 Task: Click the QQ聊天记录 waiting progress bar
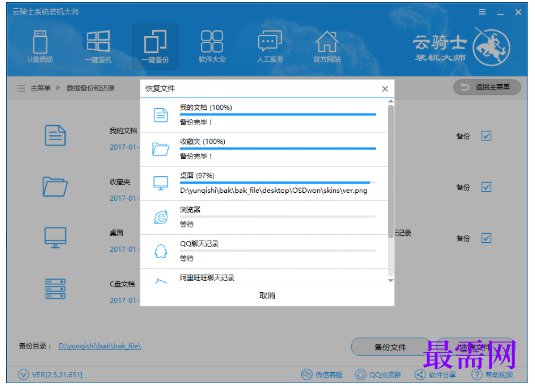(278, 251)
